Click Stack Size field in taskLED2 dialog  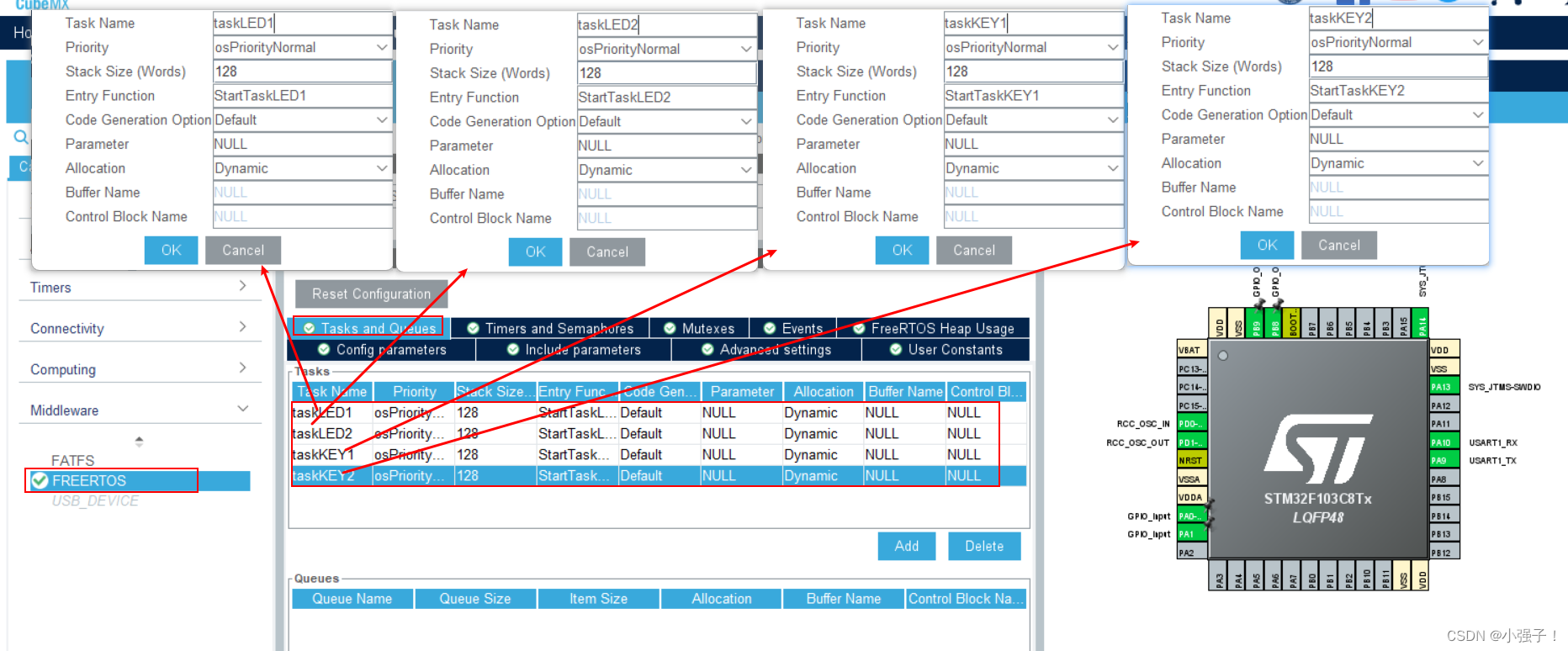(667, 73)
